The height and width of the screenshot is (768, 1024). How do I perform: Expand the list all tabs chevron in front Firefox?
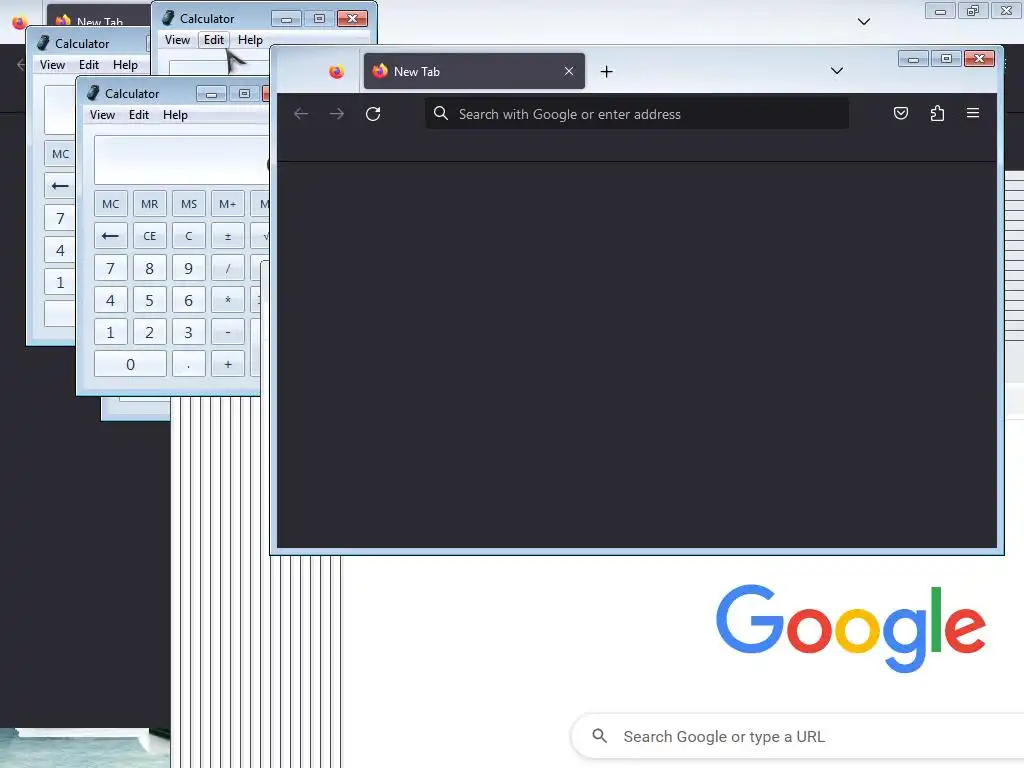(x=837, y=71)
